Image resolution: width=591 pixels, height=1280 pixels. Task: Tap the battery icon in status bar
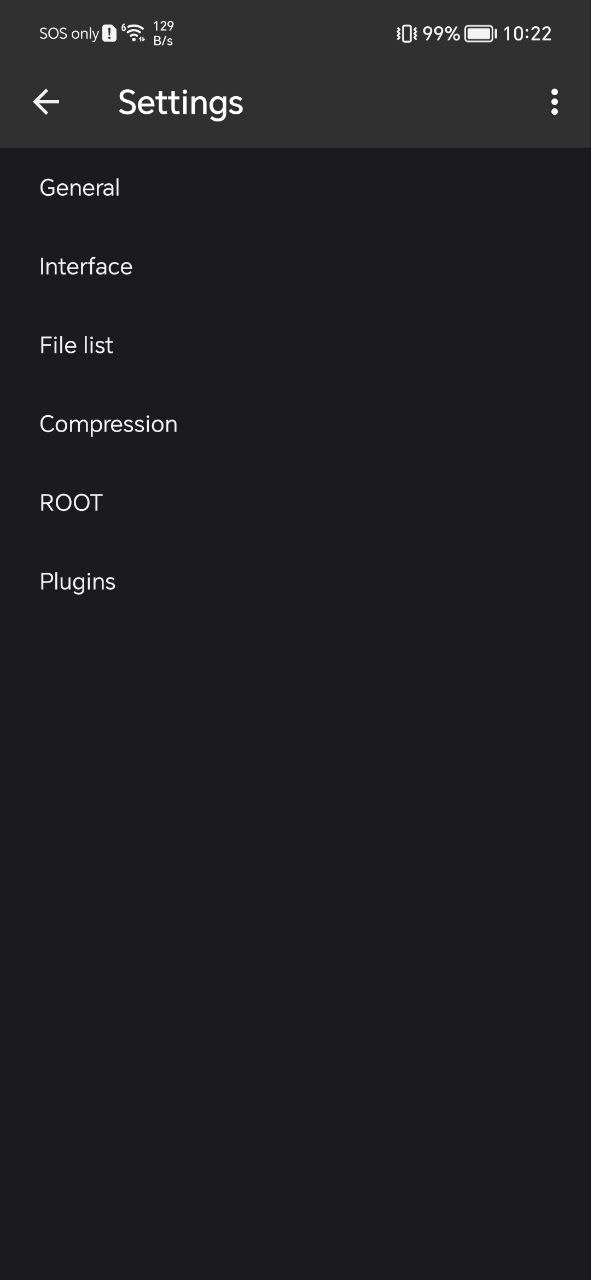[x=480, y=34]
